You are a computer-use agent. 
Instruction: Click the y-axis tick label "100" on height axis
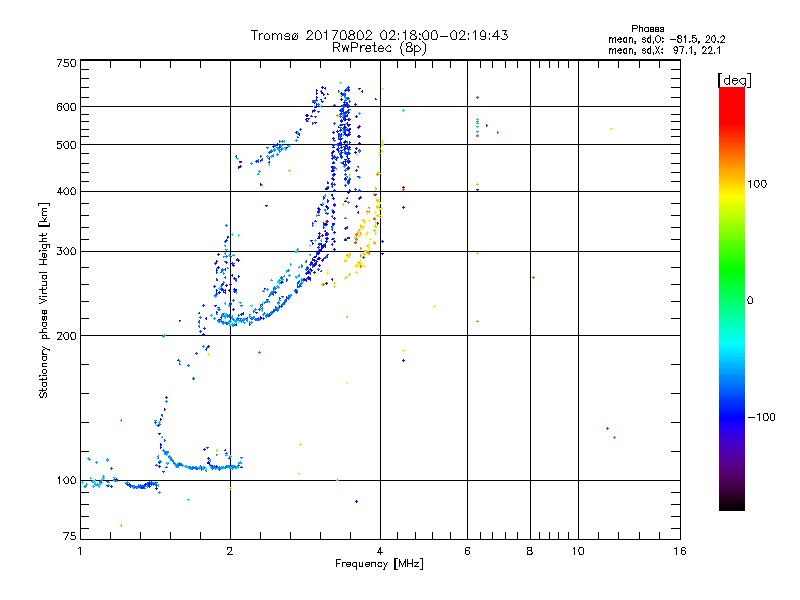pyautogui.click(x=66, y=480)
